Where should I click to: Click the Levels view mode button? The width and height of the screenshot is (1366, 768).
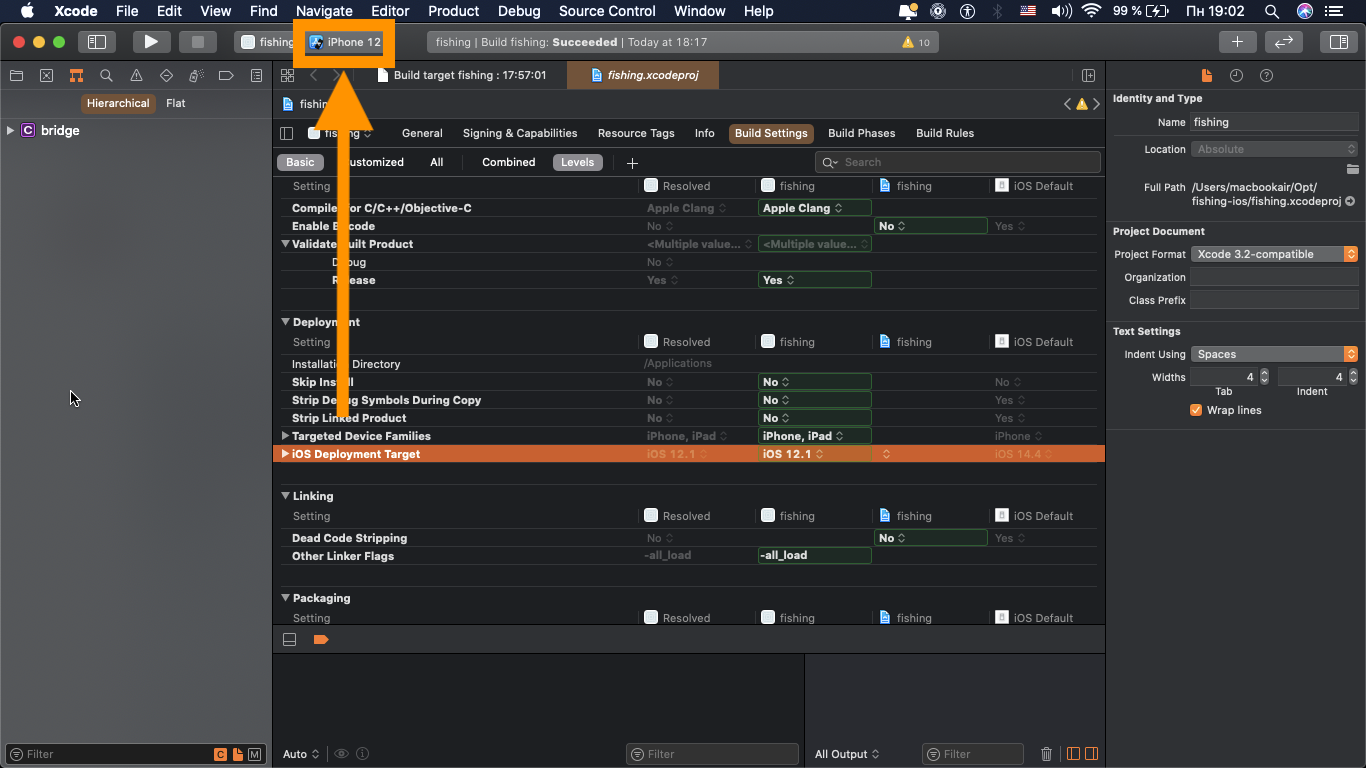click(577, 161)
